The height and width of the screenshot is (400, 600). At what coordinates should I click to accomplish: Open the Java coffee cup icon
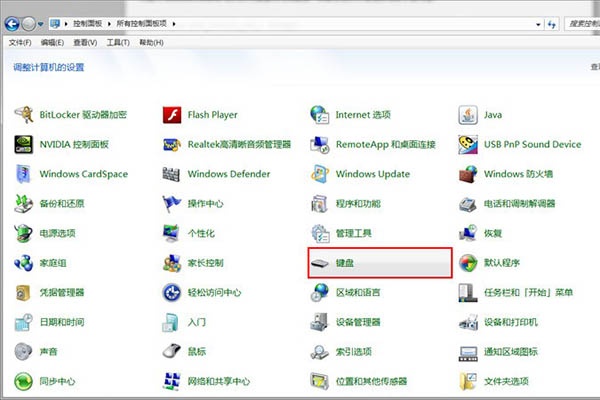pyautogui.click(x=468, y=115)
